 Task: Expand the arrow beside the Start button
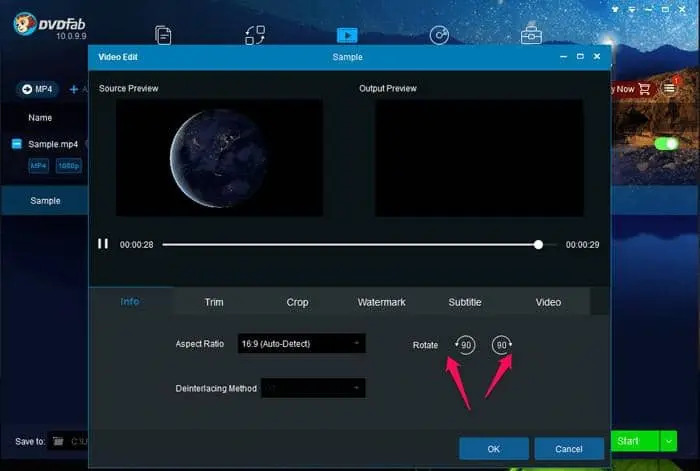click(667, 441)
